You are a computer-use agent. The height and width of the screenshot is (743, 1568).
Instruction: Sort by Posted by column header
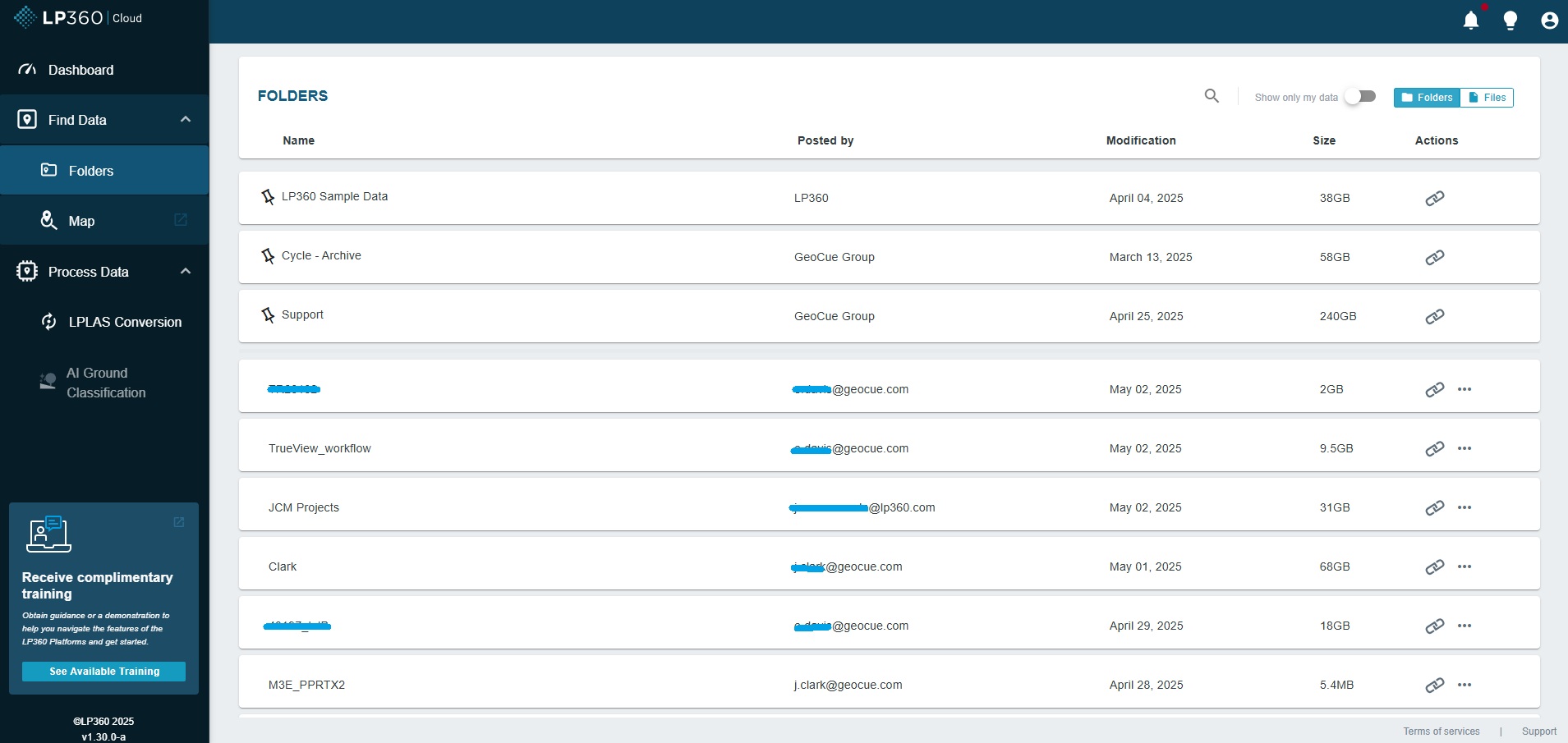pos(825,140)
